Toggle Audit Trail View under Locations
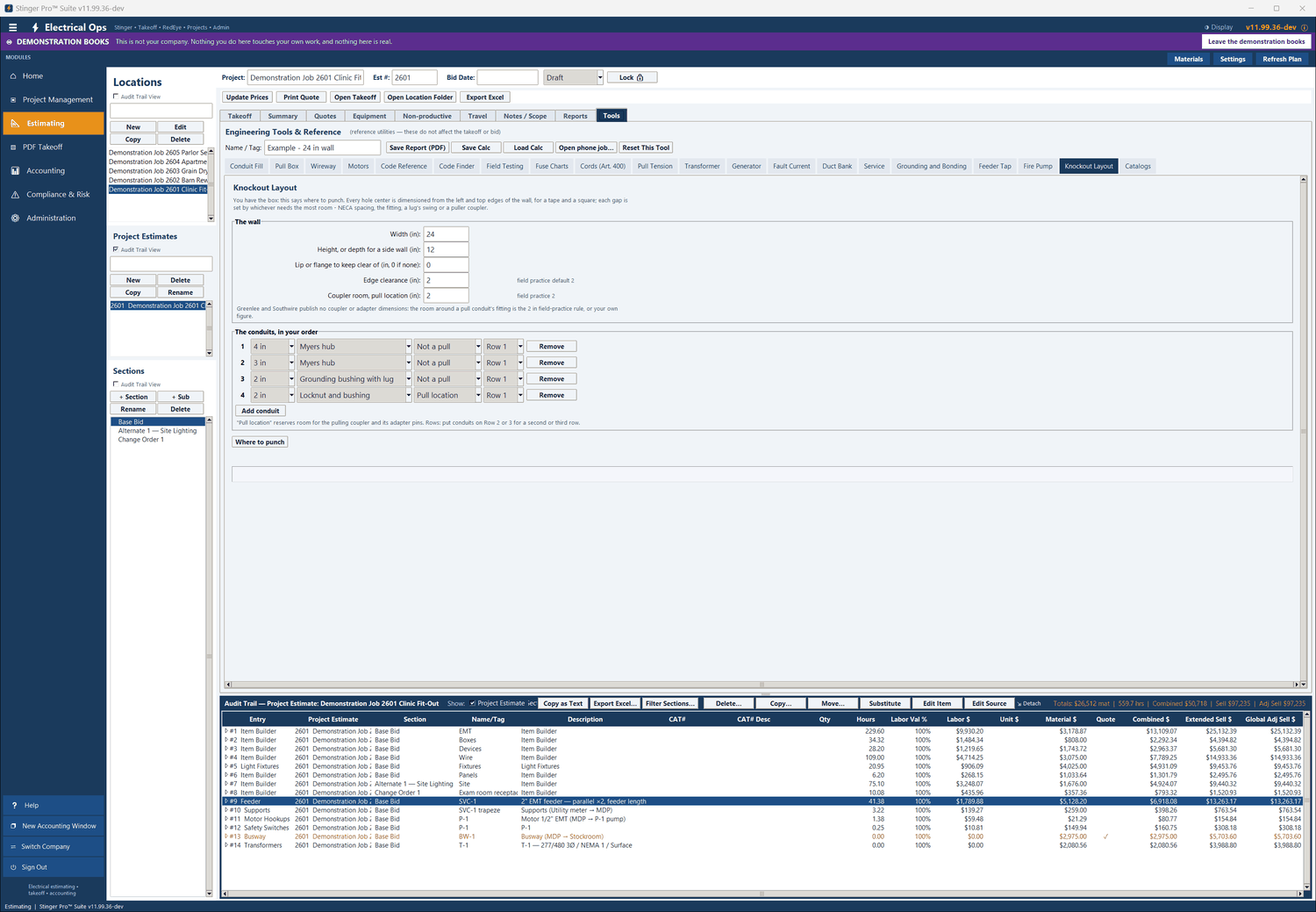The height and width of the screenshot is (912, 1316). pyautogui.click(x=116, y=97)
